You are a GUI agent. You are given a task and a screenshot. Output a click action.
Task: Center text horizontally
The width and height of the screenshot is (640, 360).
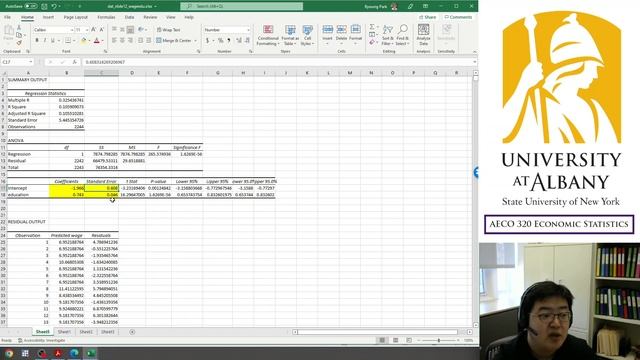click(122, 40)
